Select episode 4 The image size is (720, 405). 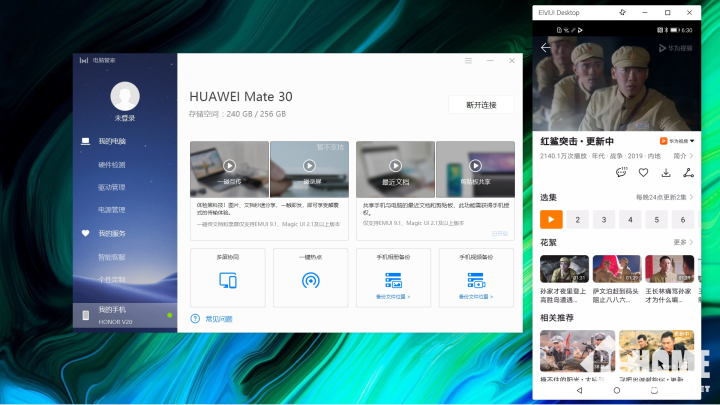(x=630, y=219)
